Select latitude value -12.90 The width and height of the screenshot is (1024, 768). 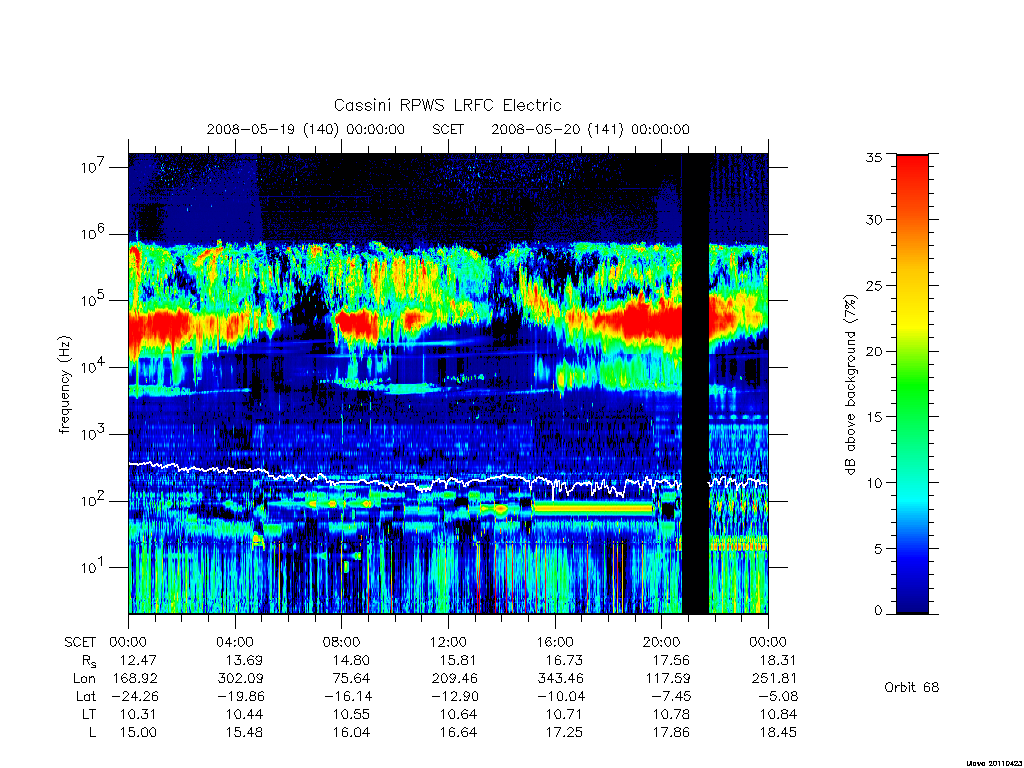click(454, 696)
